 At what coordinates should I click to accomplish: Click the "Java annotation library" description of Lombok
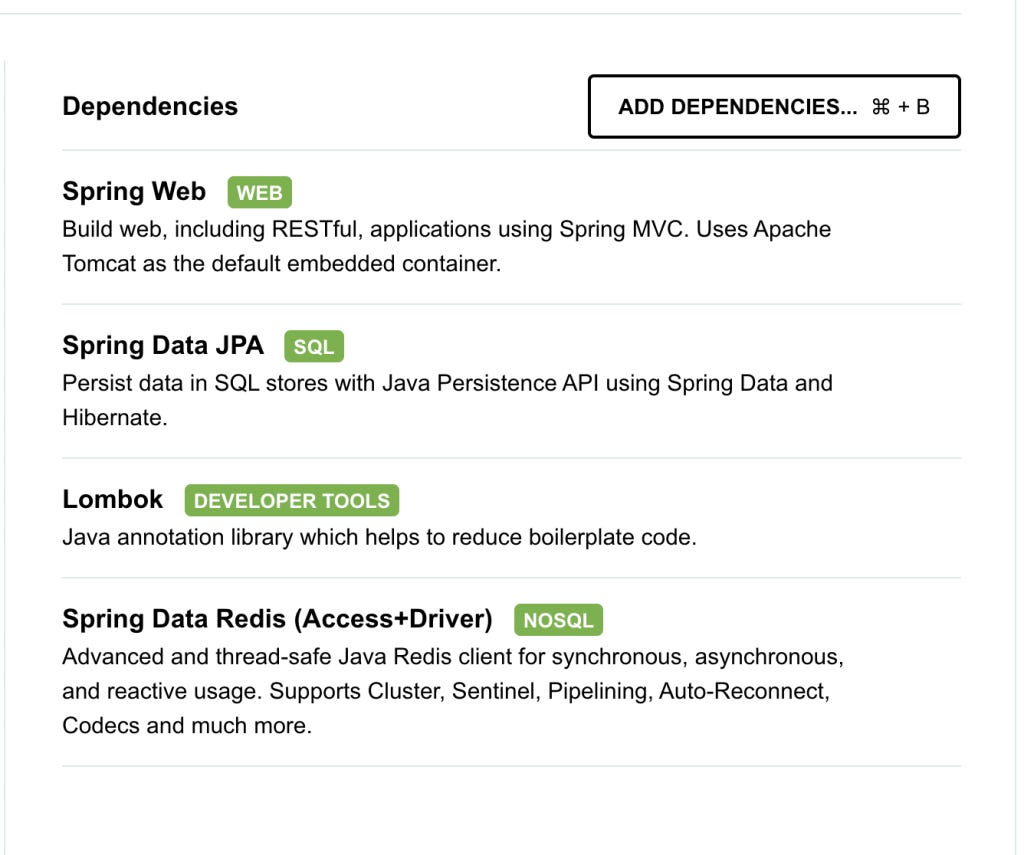tap(379, 538)
